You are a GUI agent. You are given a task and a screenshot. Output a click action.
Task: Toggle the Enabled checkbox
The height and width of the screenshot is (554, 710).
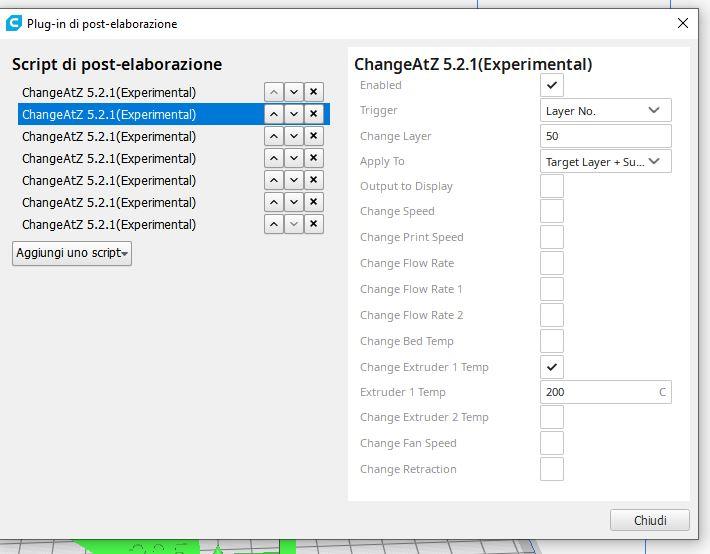point(552,85)
